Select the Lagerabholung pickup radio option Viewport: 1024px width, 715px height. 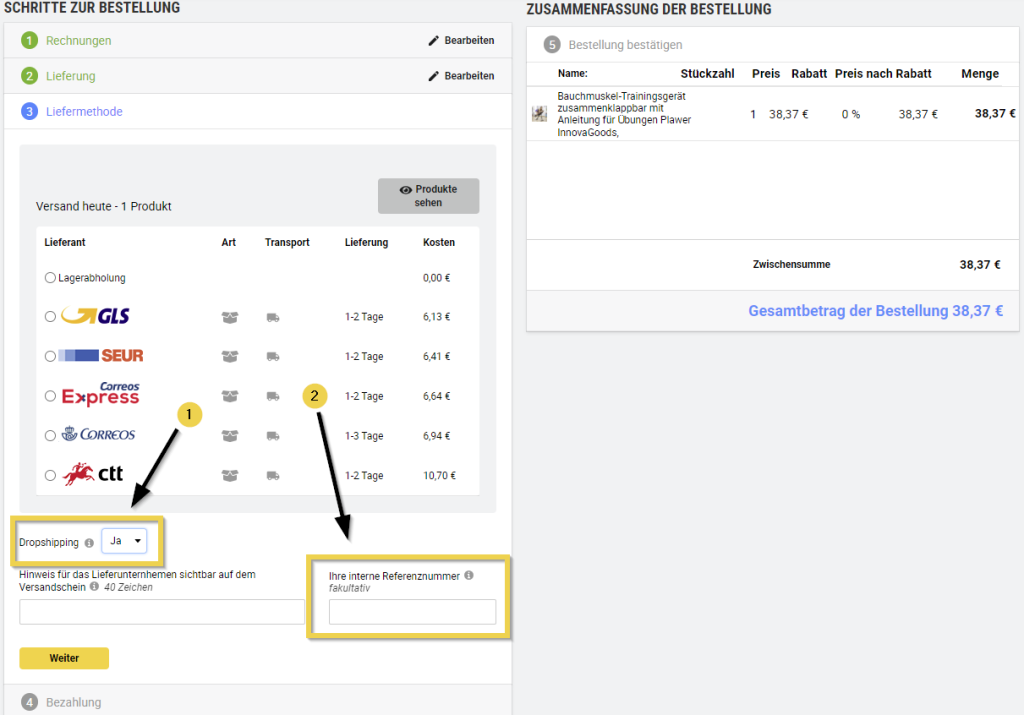50,278
